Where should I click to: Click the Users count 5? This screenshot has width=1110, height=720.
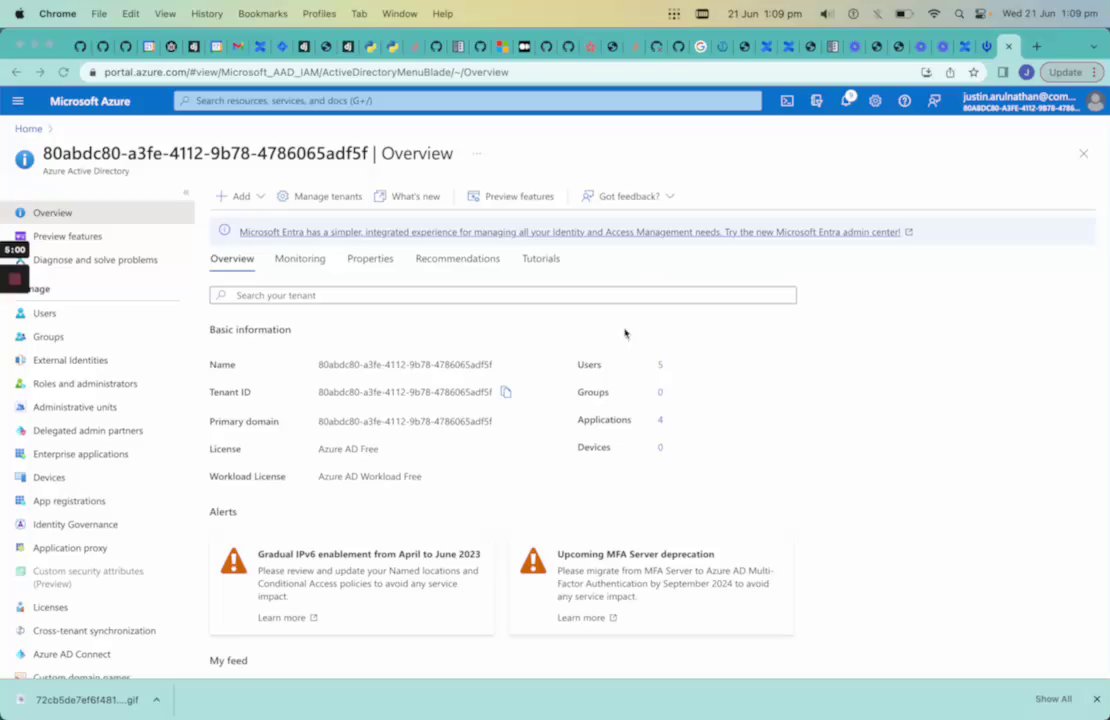660,365
